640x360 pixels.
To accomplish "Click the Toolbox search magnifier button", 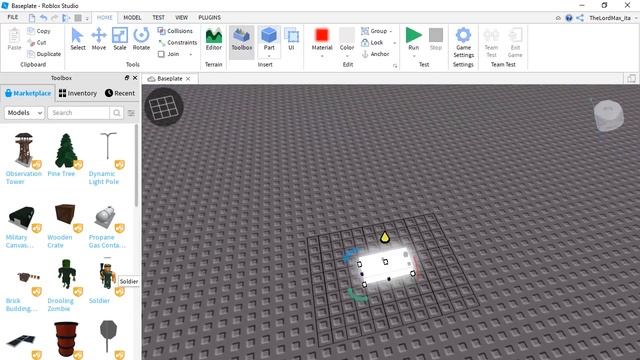I will [x=116, y=113].
